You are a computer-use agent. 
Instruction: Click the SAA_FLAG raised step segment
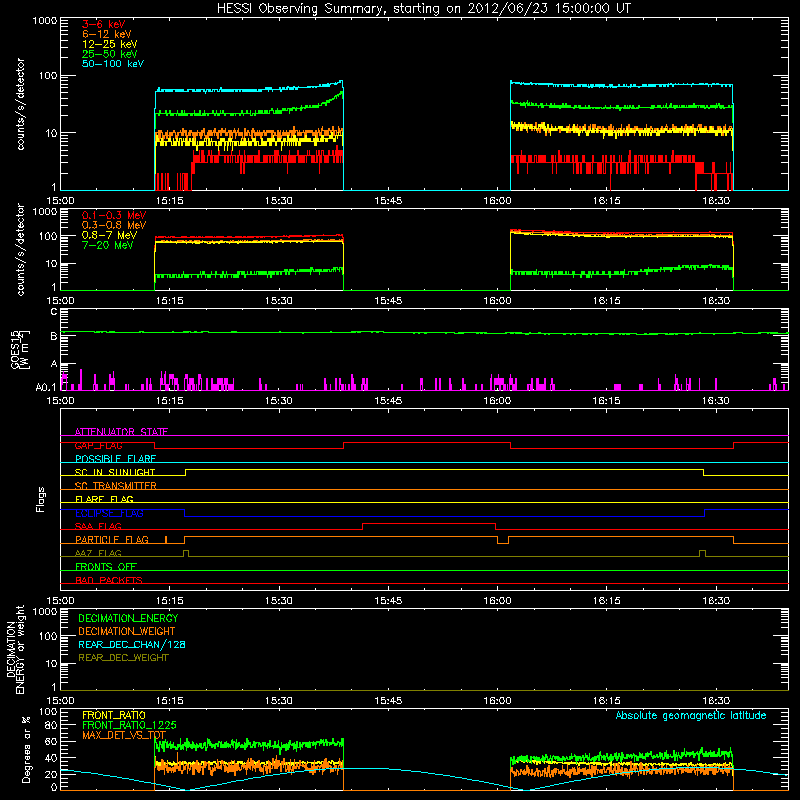coord(429,523)
